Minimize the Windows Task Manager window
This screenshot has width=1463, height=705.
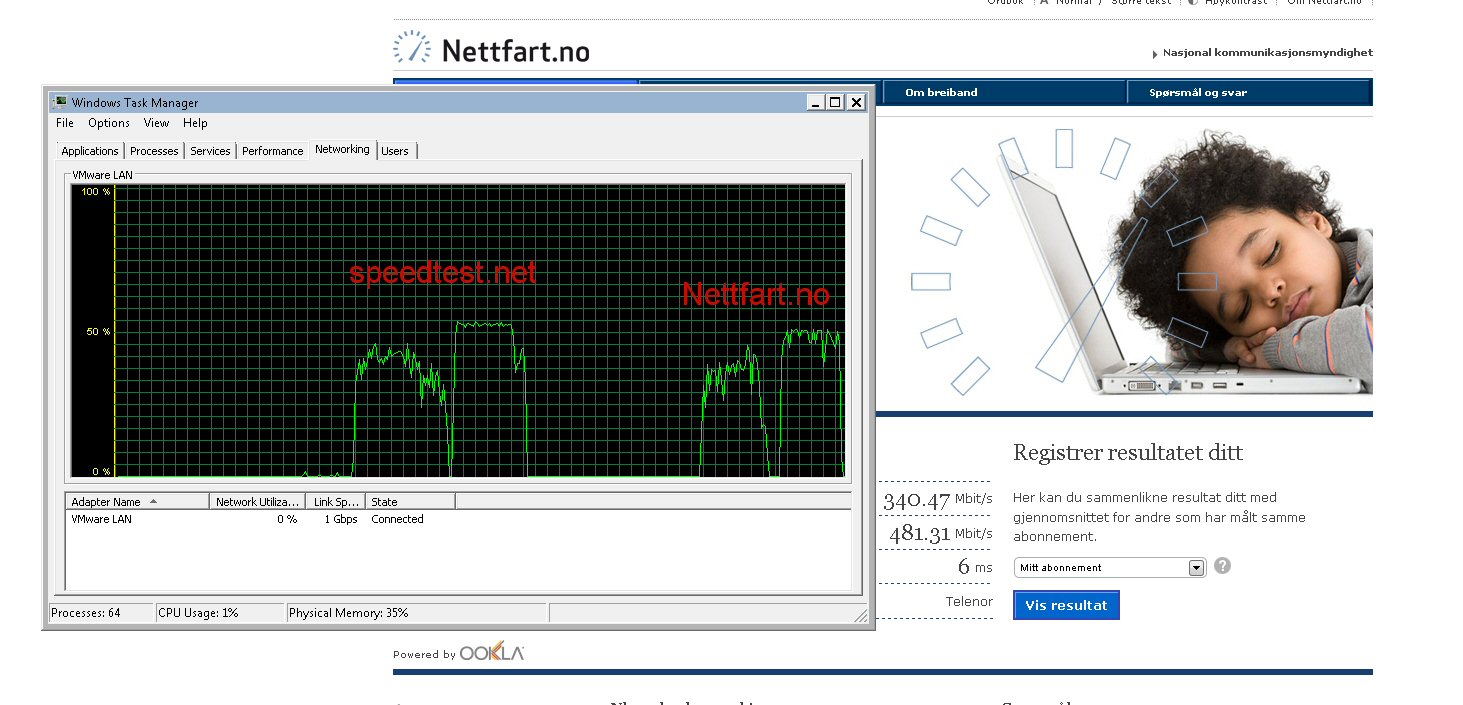point(816,102)
